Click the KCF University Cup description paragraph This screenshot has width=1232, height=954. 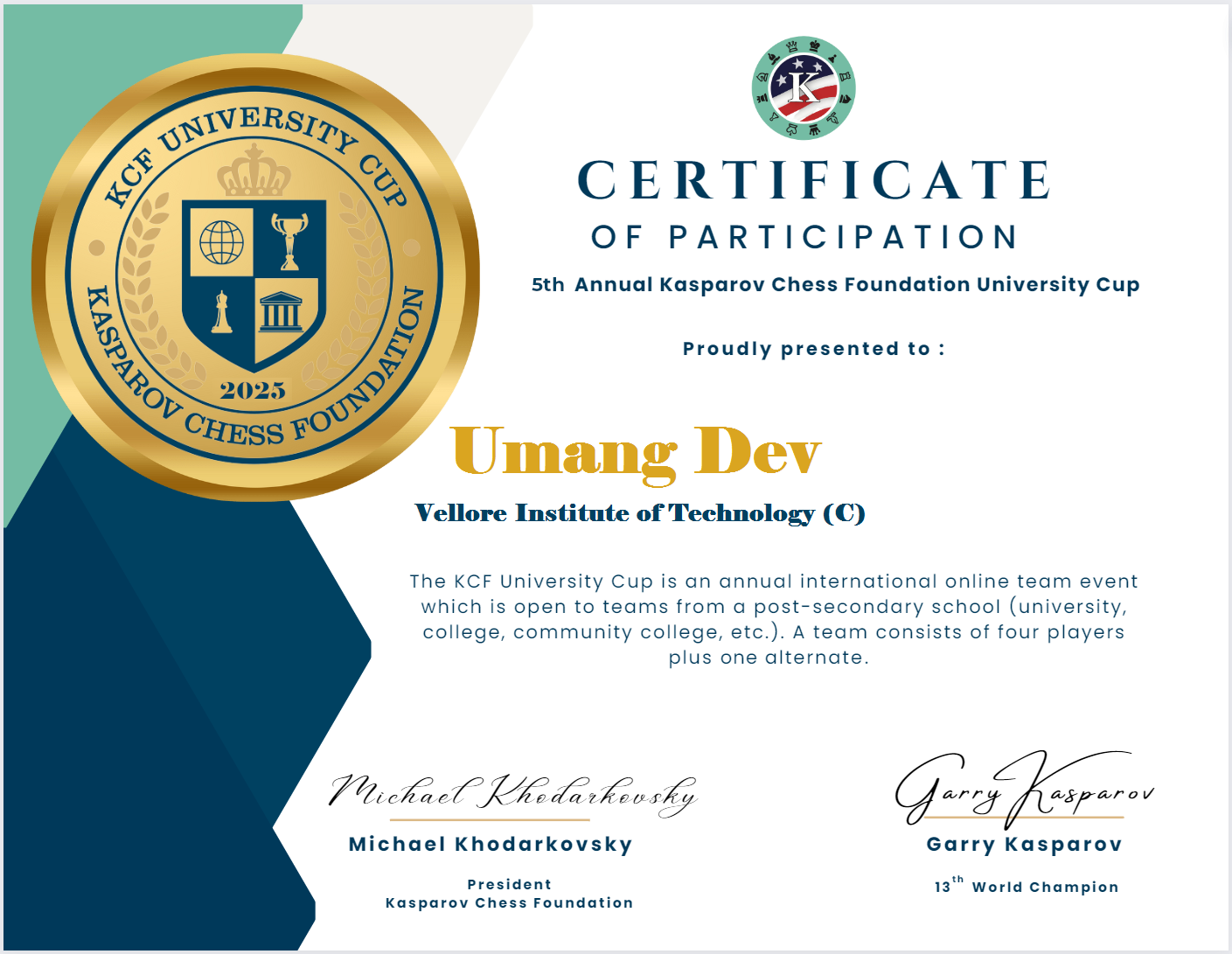coord(773,619)
